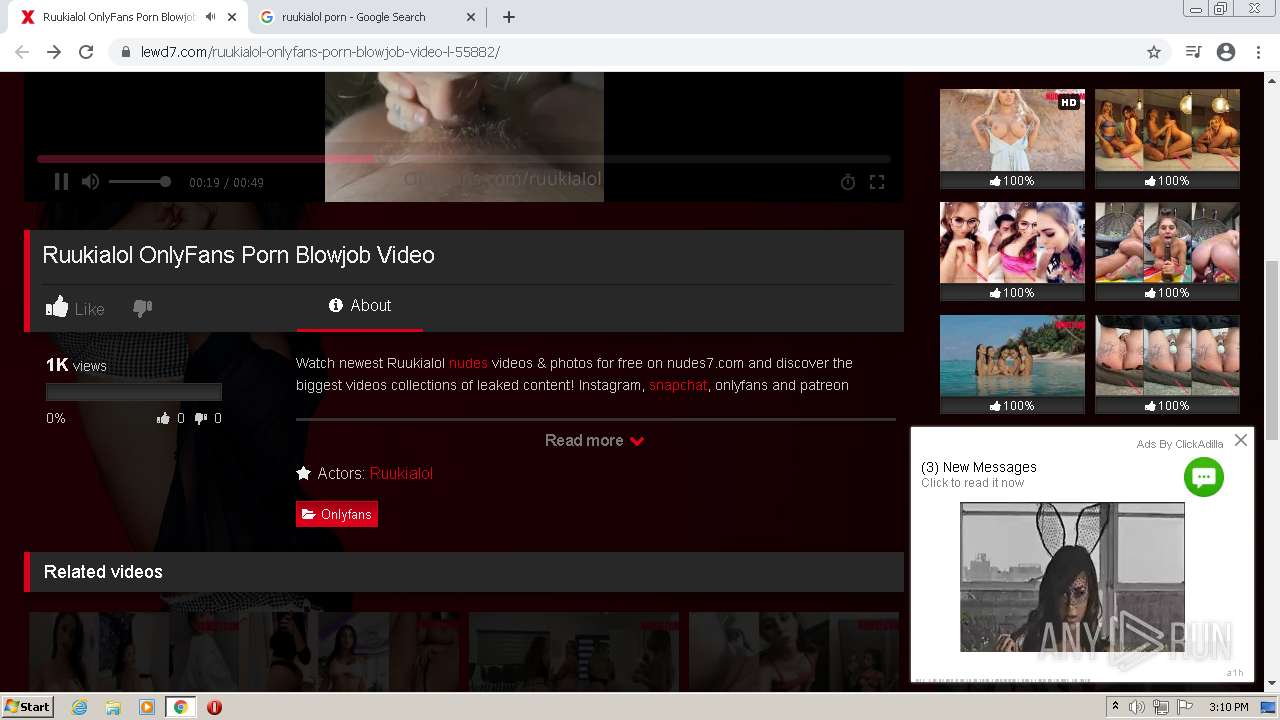1280x720 pixels.
Task: Open system tray volume icon
Action: pos(1137,707)
